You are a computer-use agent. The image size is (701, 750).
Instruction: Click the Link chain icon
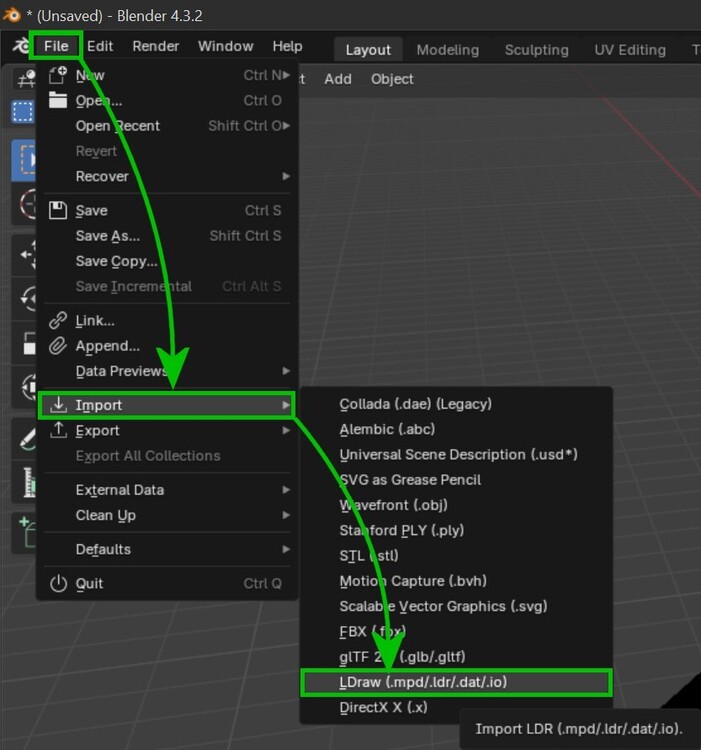pyautogui.click(x=58, y=321)
